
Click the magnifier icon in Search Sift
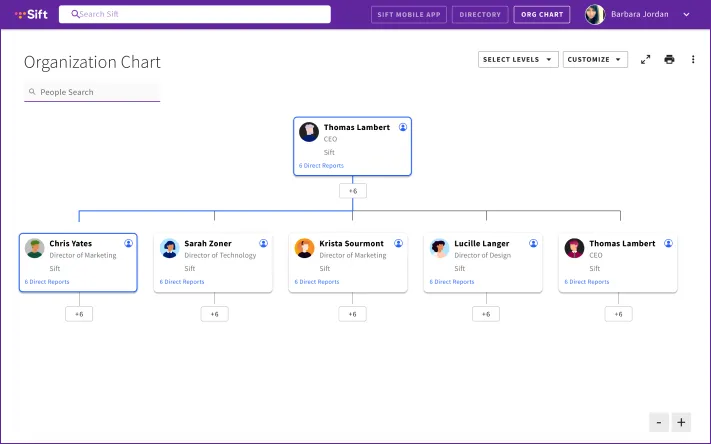pyautogui.click(x=75, y=14)
